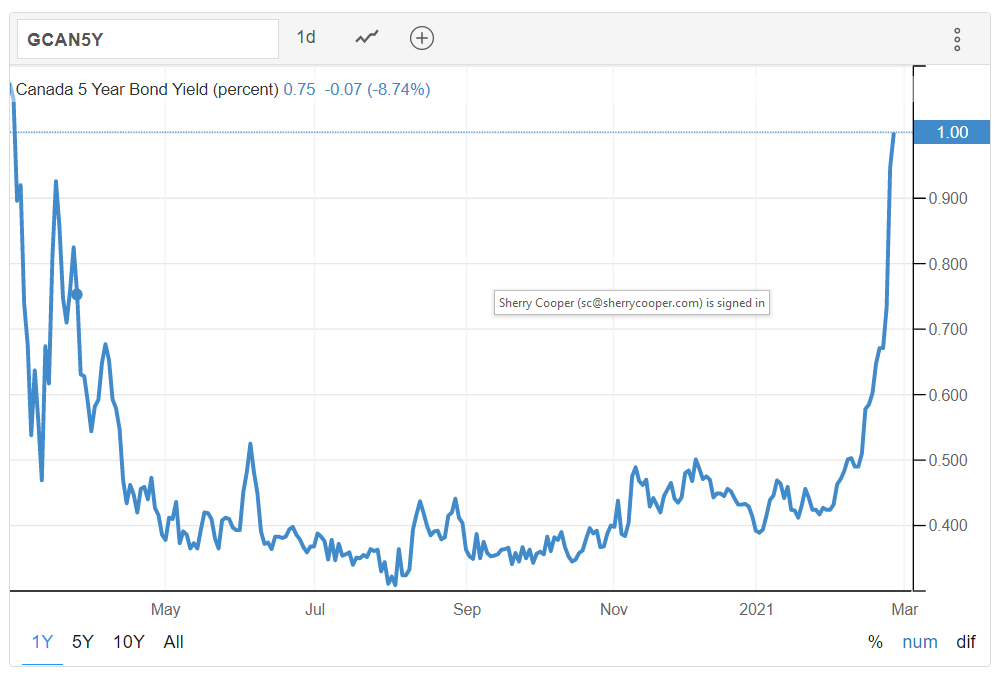Viewport: 997px width, 675px height.
Task: Switch to the 10Y time range
Action: [x=129, y=642]
